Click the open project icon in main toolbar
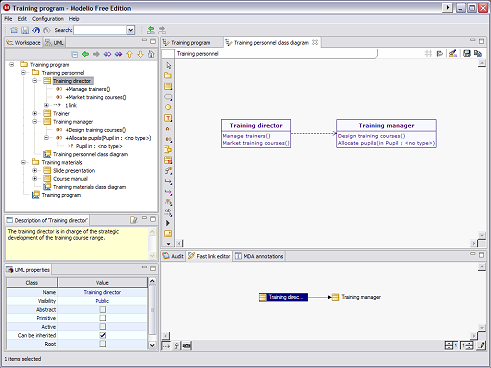 (14, 30)
